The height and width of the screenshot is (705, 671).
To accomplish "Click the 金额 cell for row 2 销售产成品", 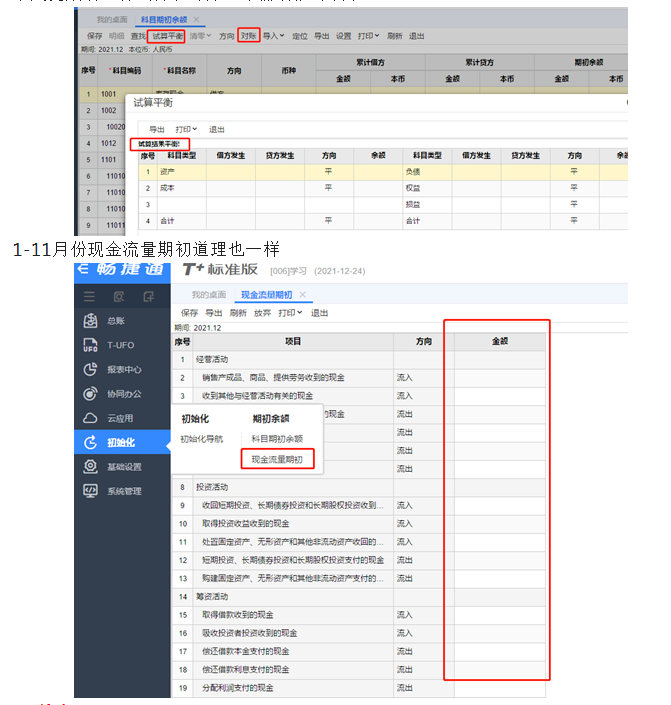I will pos(500,378).
